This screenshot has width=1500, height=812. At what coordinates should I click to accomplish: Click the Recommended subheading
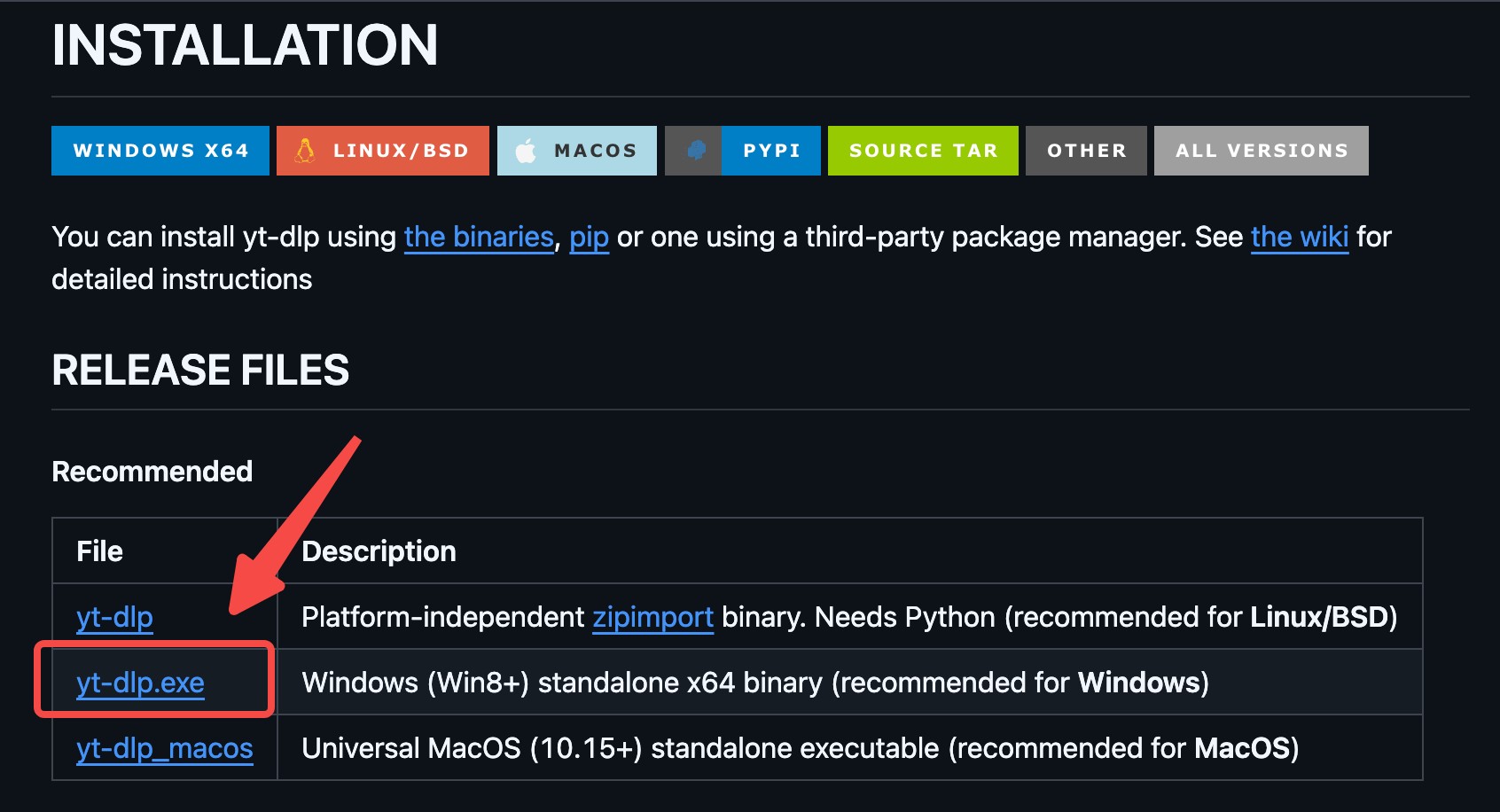[152, 472]
